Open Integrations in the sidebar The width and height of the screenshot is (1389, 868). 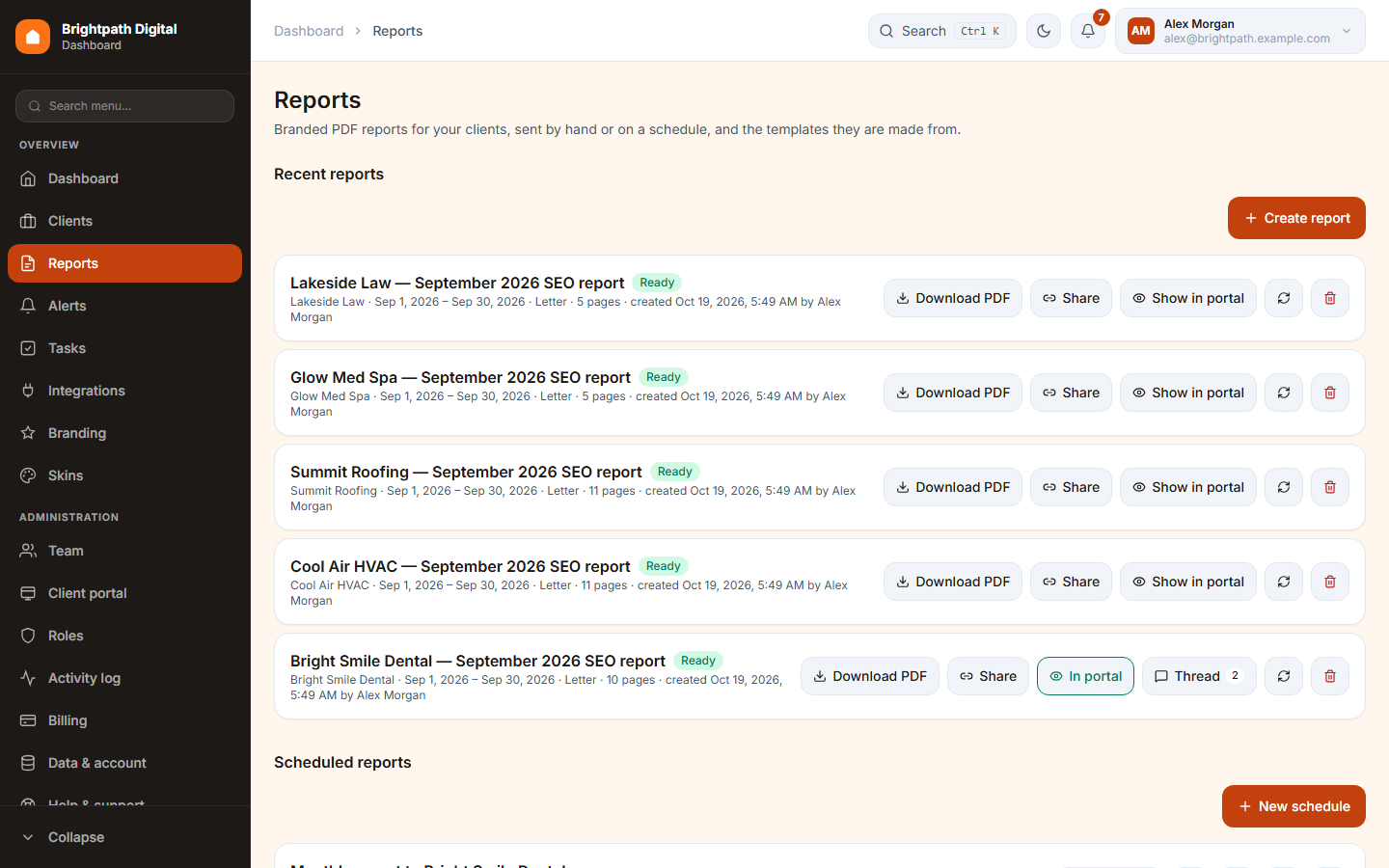pyautogui.click(x=125, y=391)
